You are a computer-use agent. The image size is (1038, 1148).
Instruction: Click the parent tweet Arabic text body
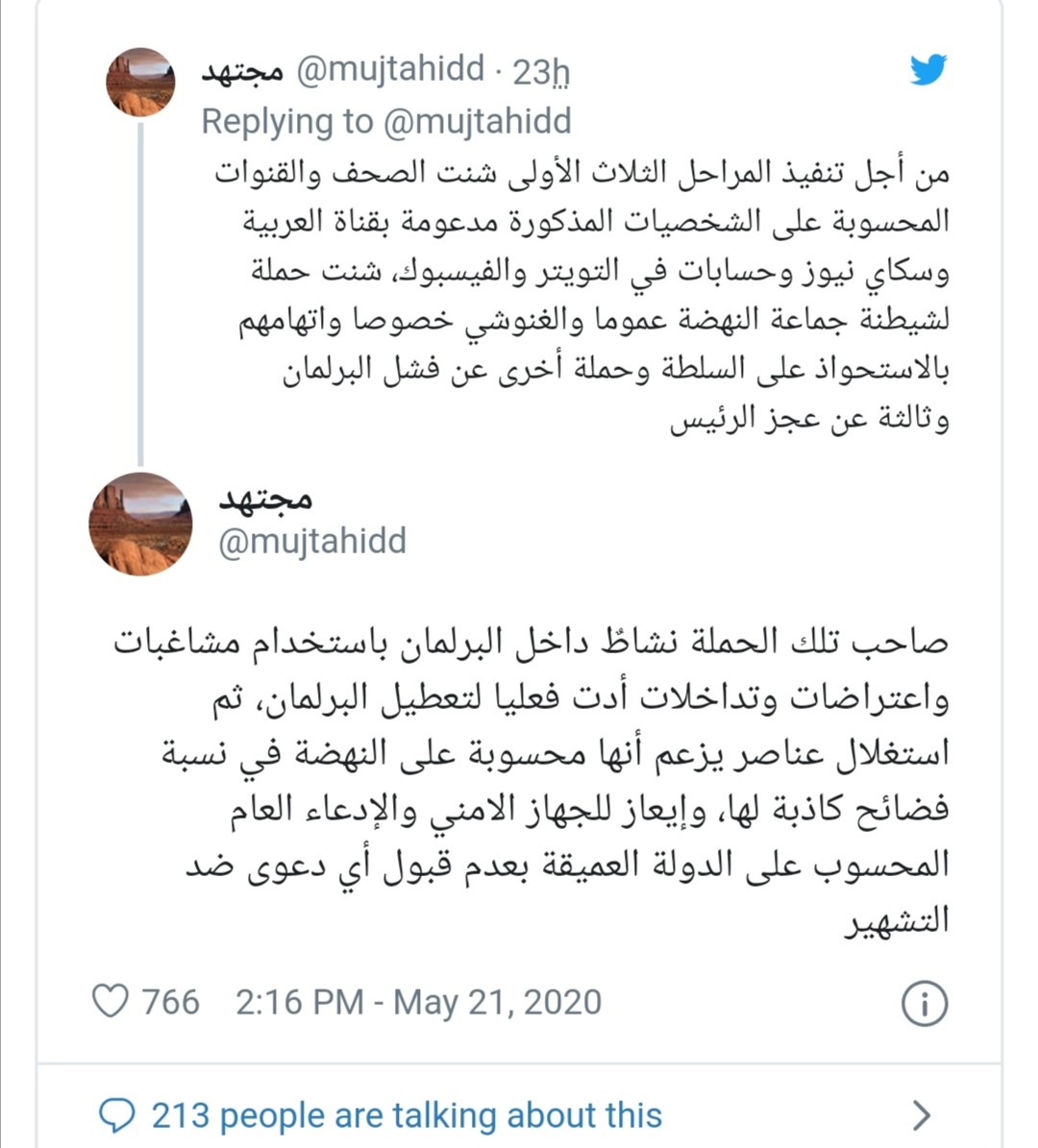coord(582,297)
